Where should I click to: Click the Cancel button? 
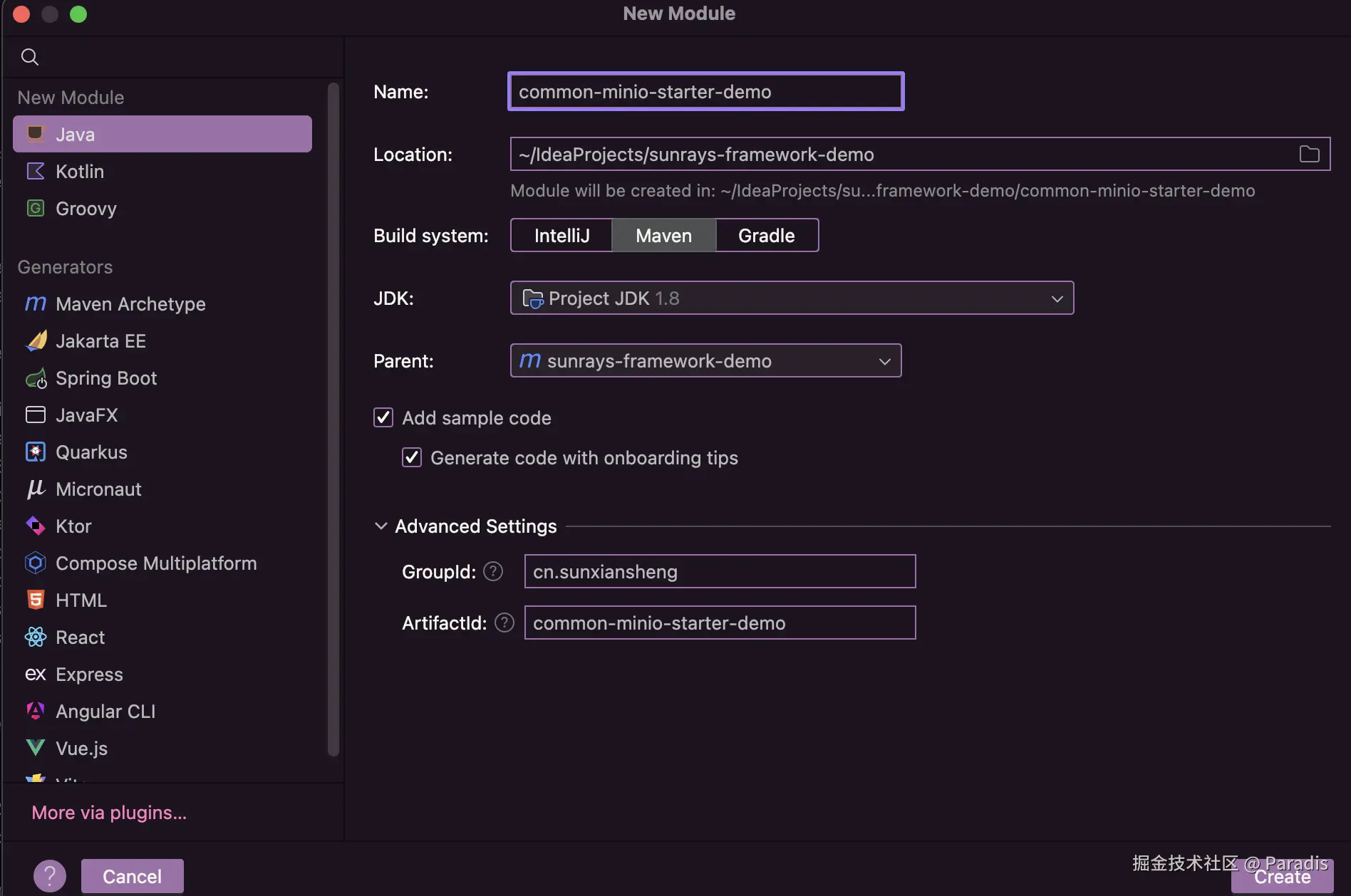[132, 876]
